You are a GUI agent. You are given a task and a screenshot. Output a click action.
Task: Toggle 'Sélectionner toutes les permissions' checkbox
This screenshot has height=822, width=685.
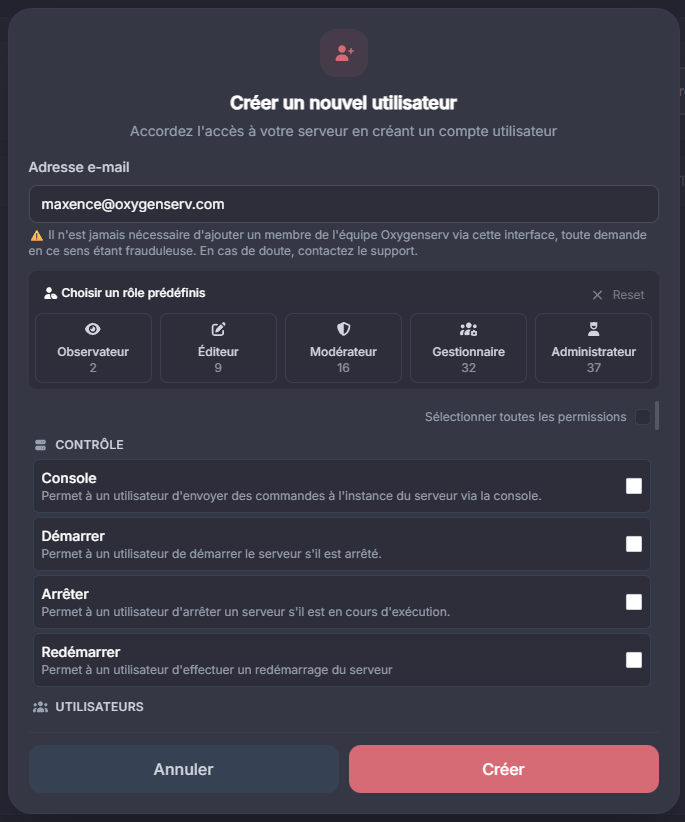642,417
